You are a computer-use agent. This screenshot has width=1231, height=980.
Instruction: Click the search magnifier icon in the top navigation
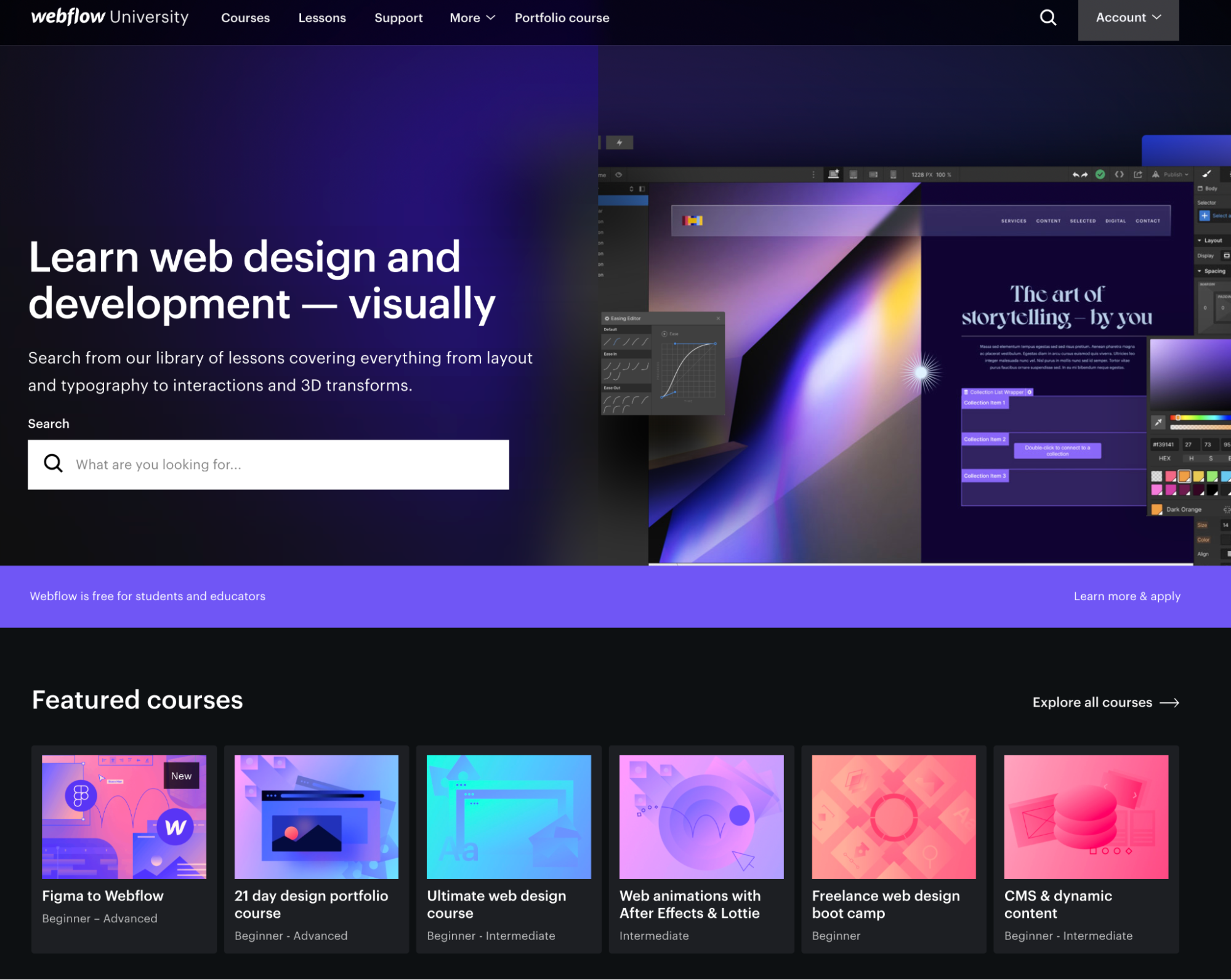(x=1047, y=17)
